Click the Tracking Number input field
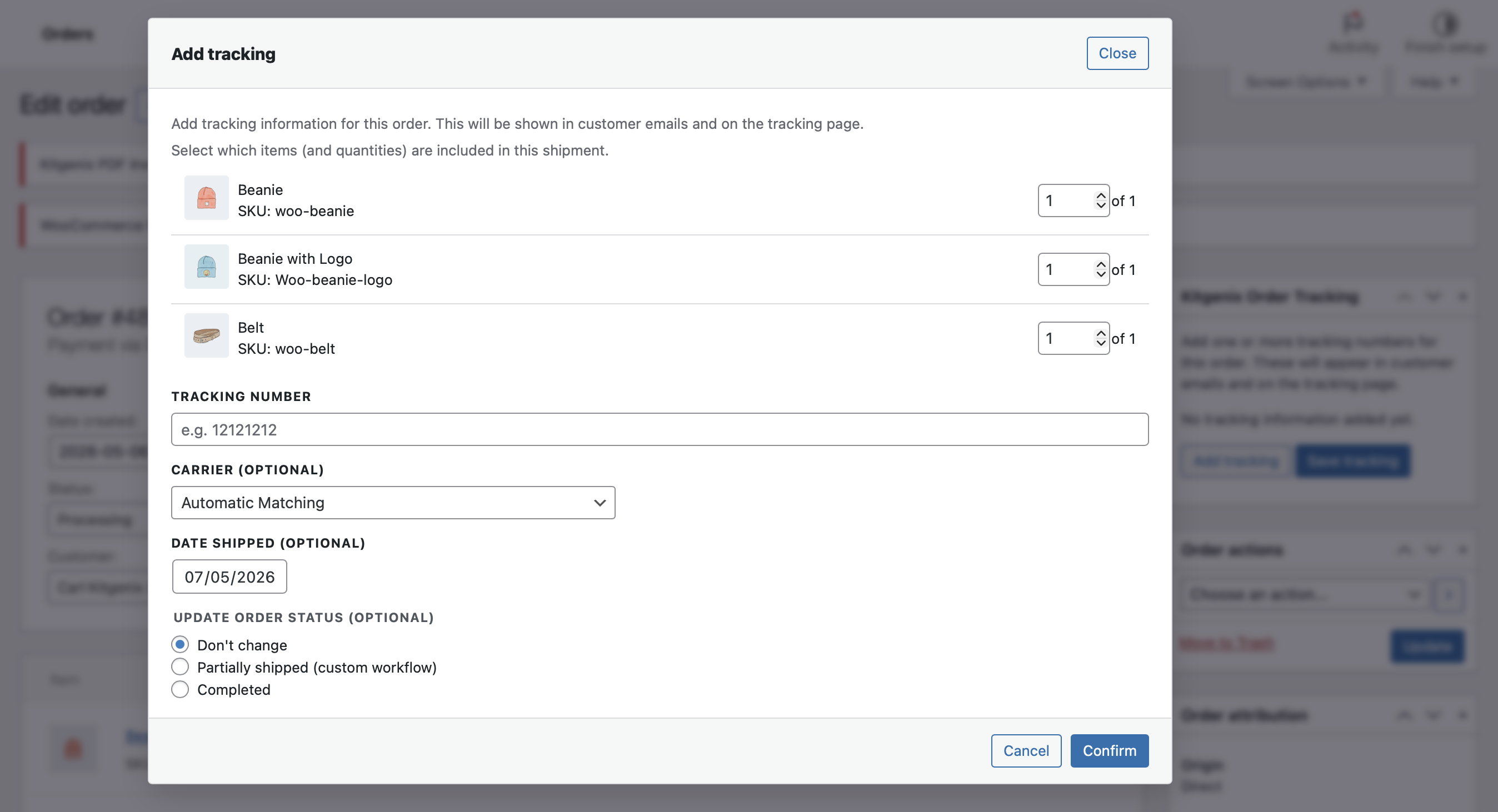Image resolution: width=1498 pixels, height=812 pixels. point(660,429)
